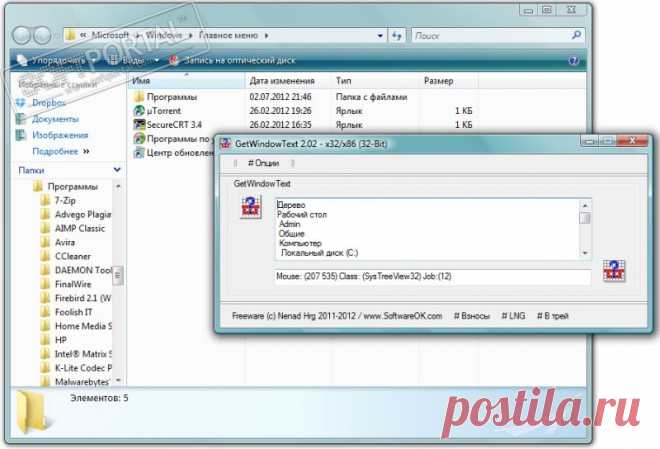Click the Изображения icon in favorites
Screen dimensions: 660x449
pos(21,135)
